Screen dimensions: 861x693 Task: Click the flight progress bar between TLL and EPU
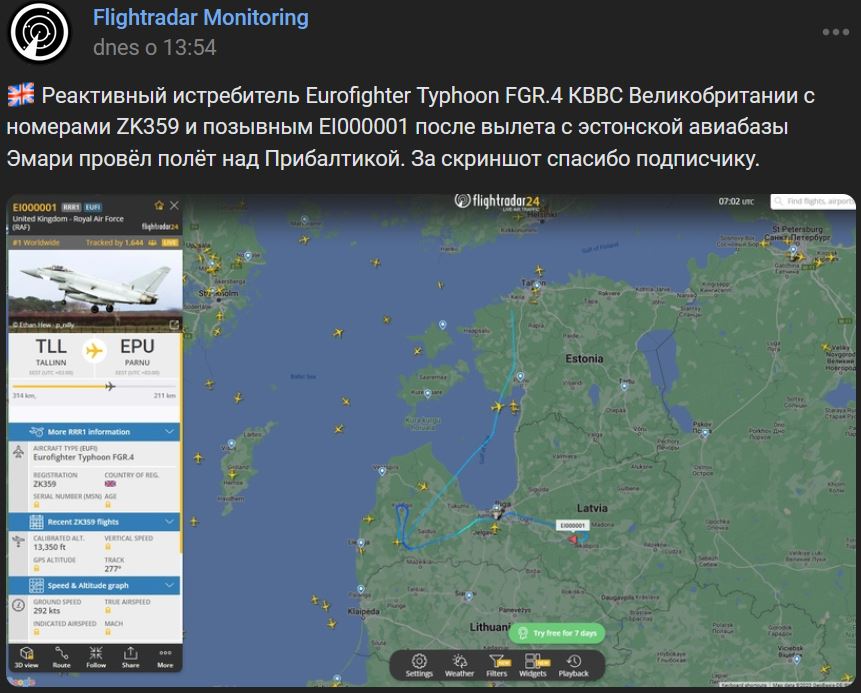coord(94,385)
